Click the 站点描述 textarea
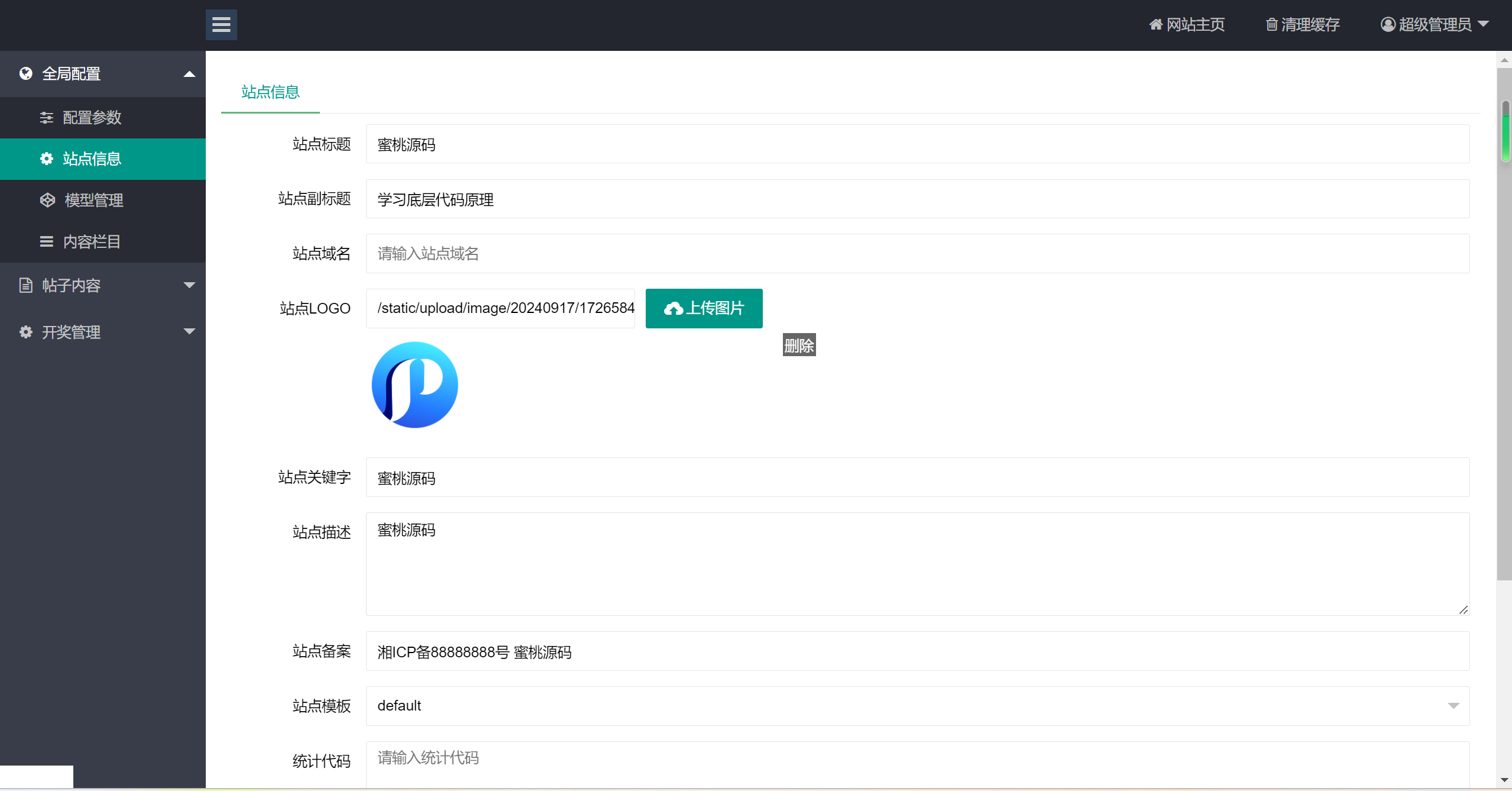This screenshot has width=1512, height=791. pos(918,564)
